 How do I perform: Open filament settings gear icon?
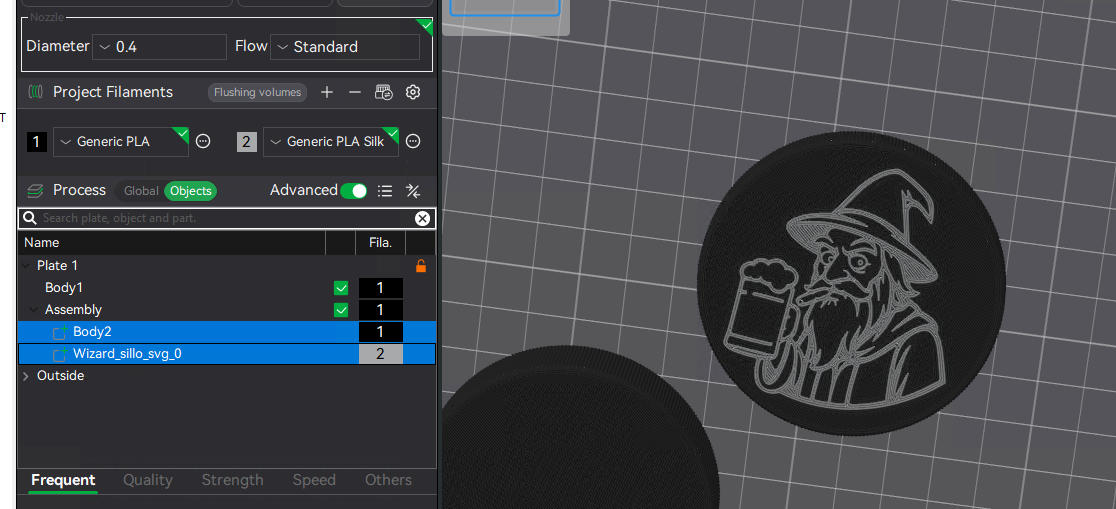pos(413,92)
